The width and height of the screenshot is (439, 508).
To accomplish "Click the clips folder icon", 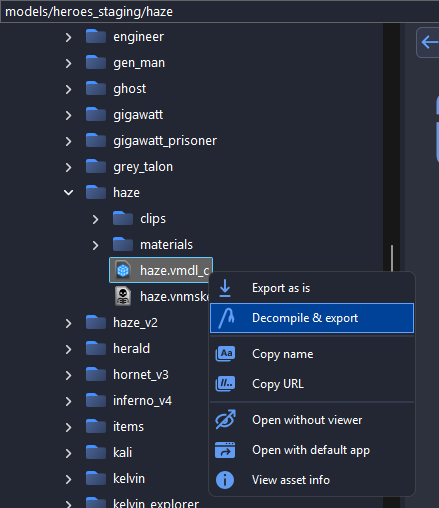I will (x=123, y=218).
